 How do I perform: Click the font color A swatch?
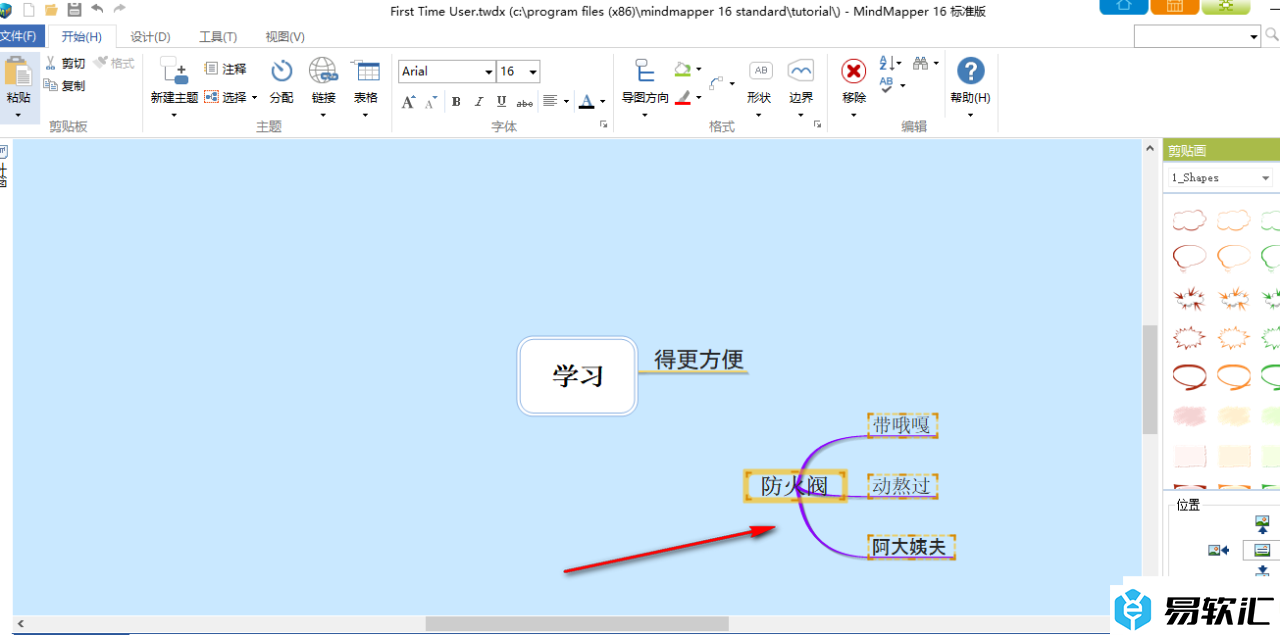tap(586, 102)
